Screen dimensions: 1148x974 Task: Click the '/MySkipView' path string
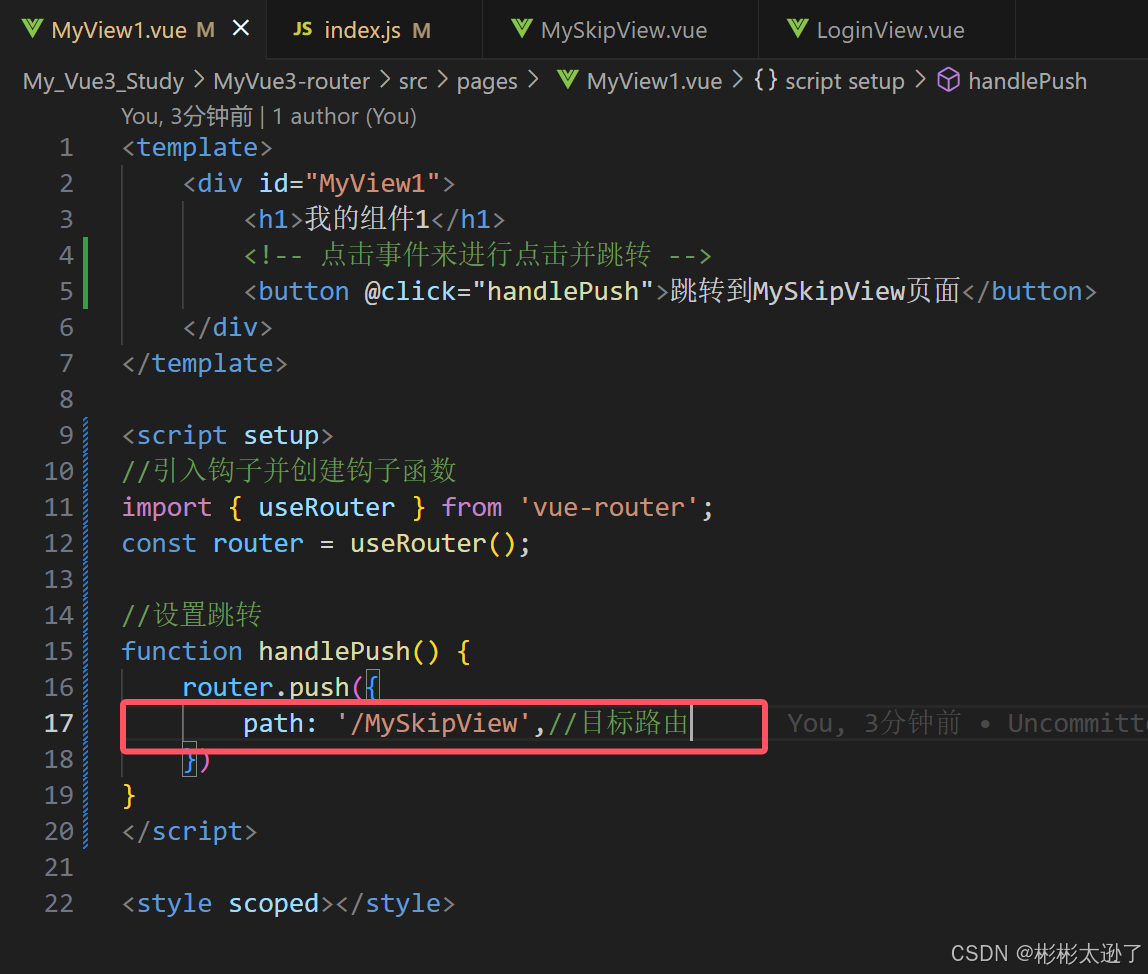point(433,724)
